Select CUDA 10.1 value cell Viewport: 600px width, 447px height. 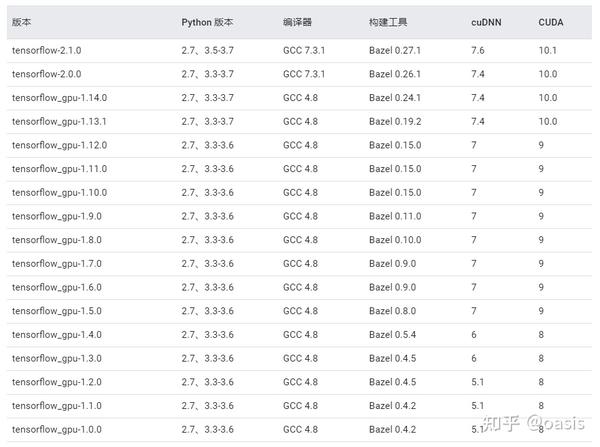click(x=548, y=51)
